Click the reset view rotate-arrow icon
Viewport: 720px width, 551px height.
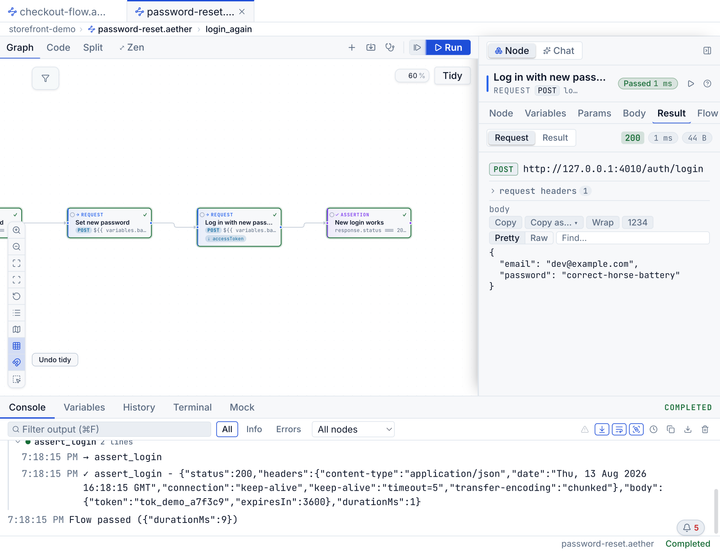(x=17, y=296)
